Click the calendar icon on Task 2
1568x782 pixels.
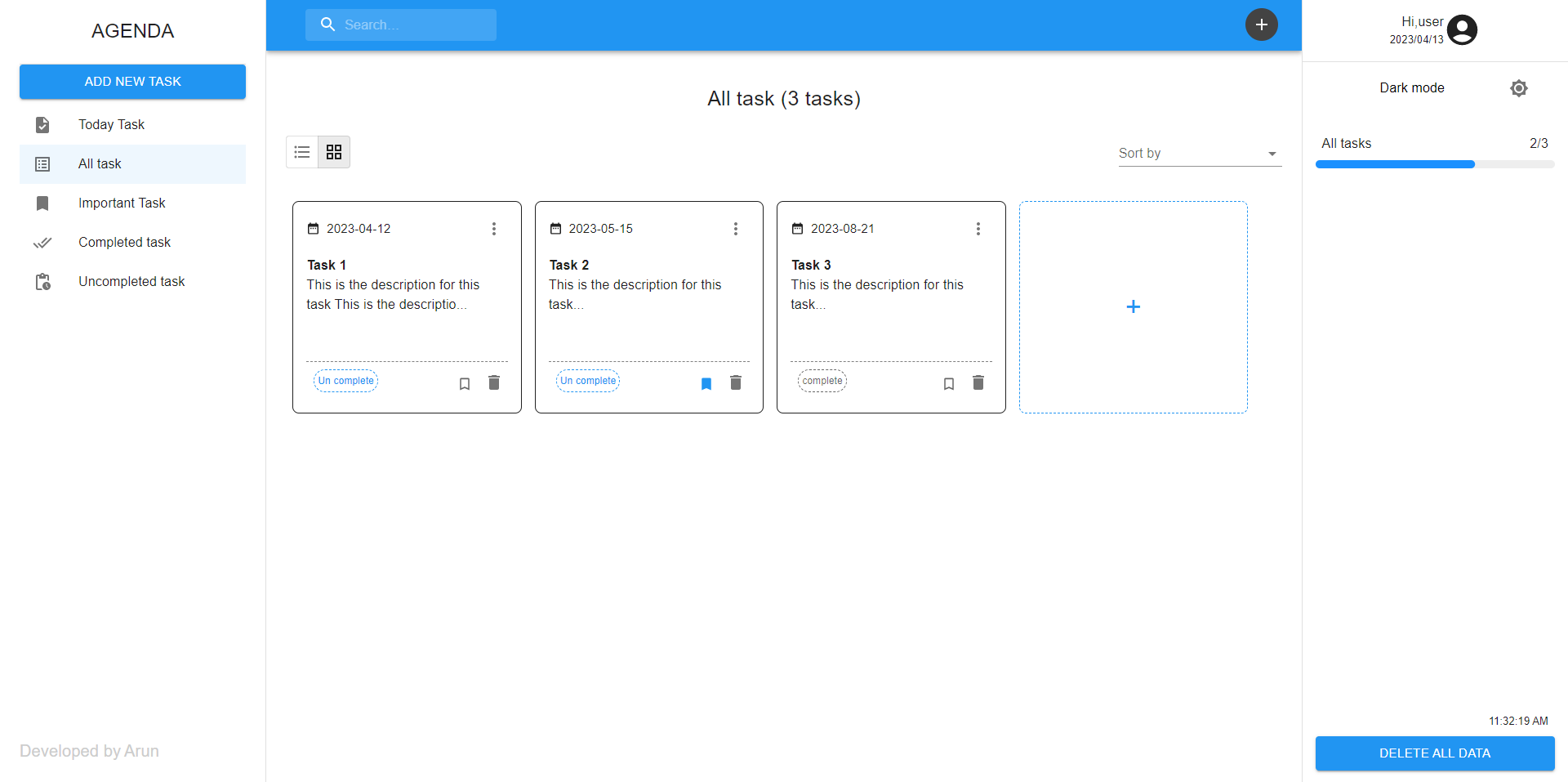[555, 229]
